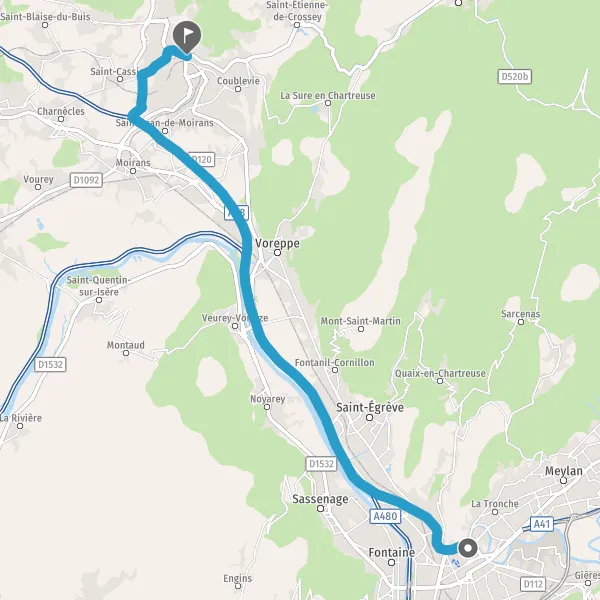
Task: Click the Quaix-en-Chartreuse label
Action: [x=440, y=373]
